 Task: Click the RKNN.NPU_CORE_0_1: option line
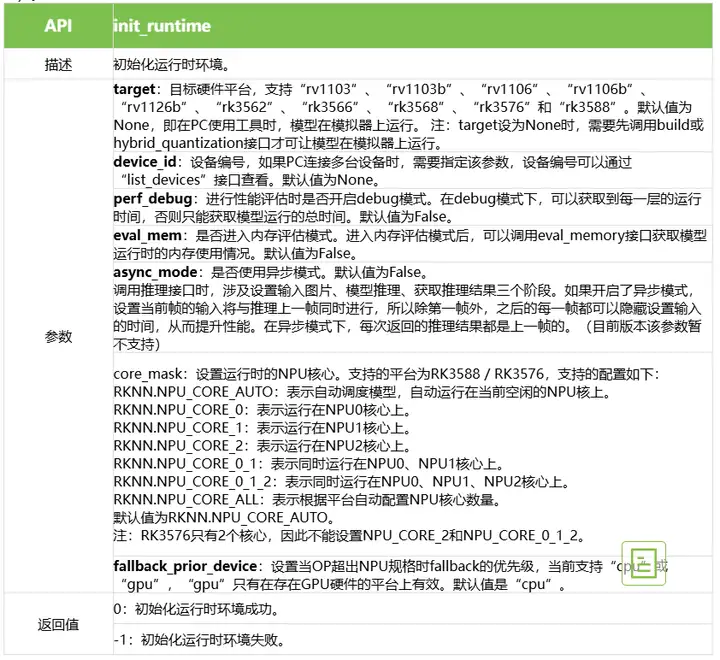point(309,464)
